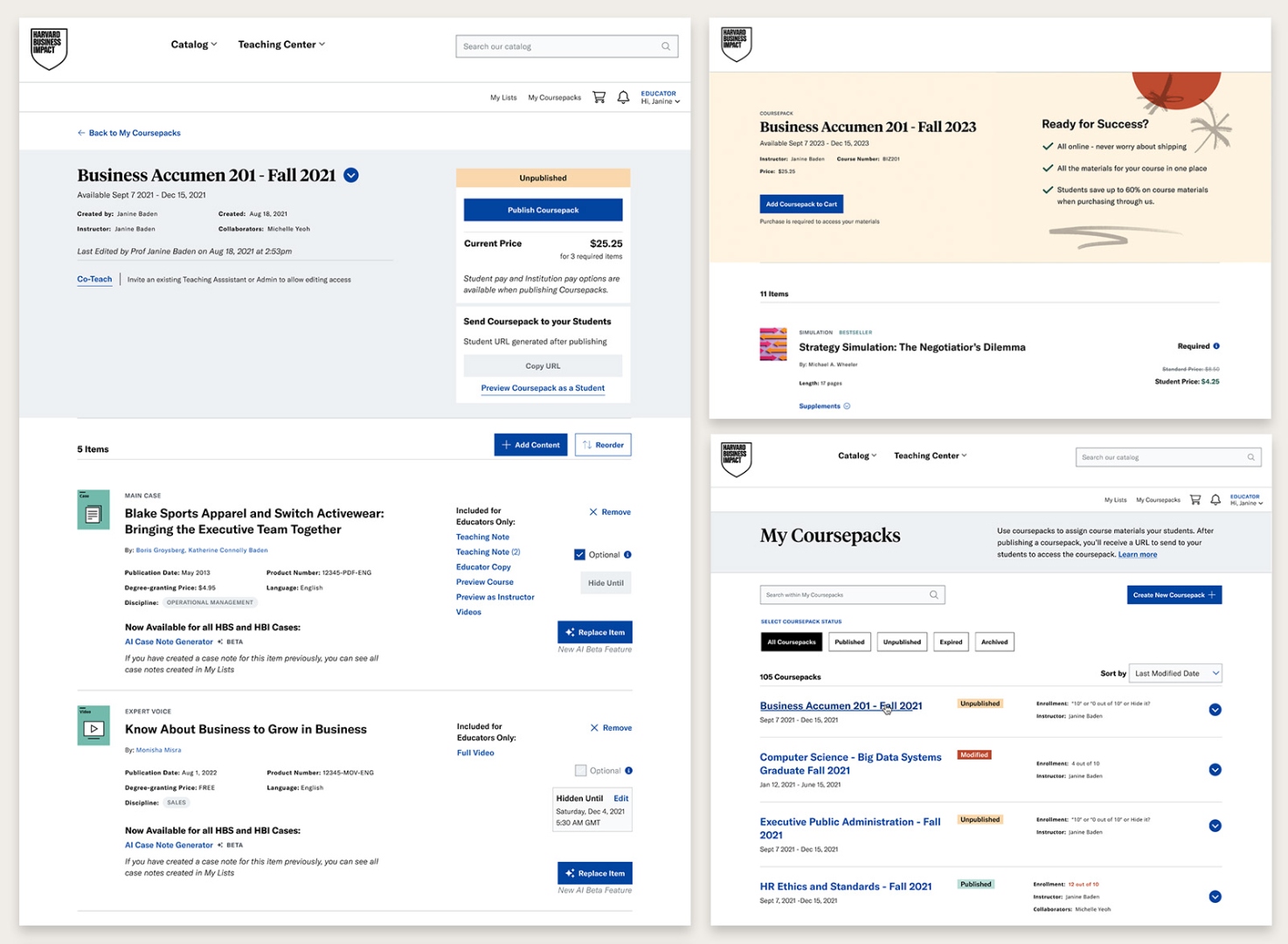Screen dimensions: 1288x944
Task: Click the bell icon on the My Coursepacks page
Action: click(x=1215, y=500)
